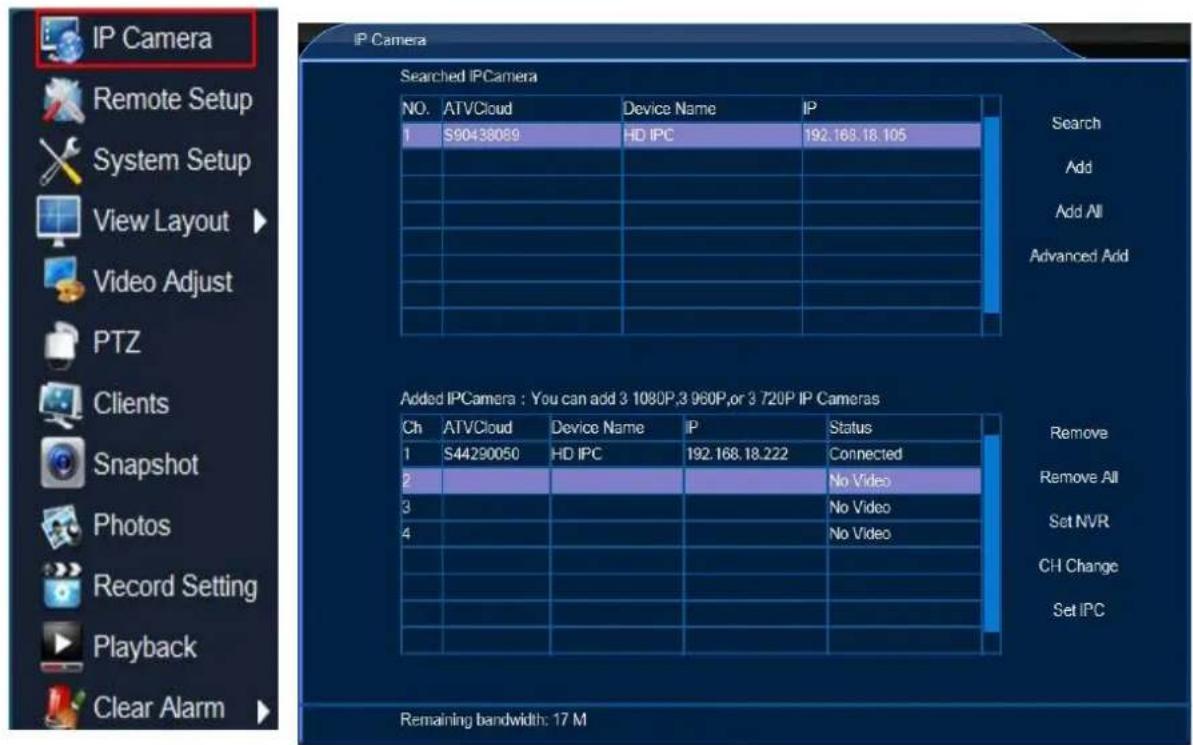Click the Remaining bandwidth: 17 M text
The width and height of the screenshot is (1193, 745).
(x=493, y=719)
